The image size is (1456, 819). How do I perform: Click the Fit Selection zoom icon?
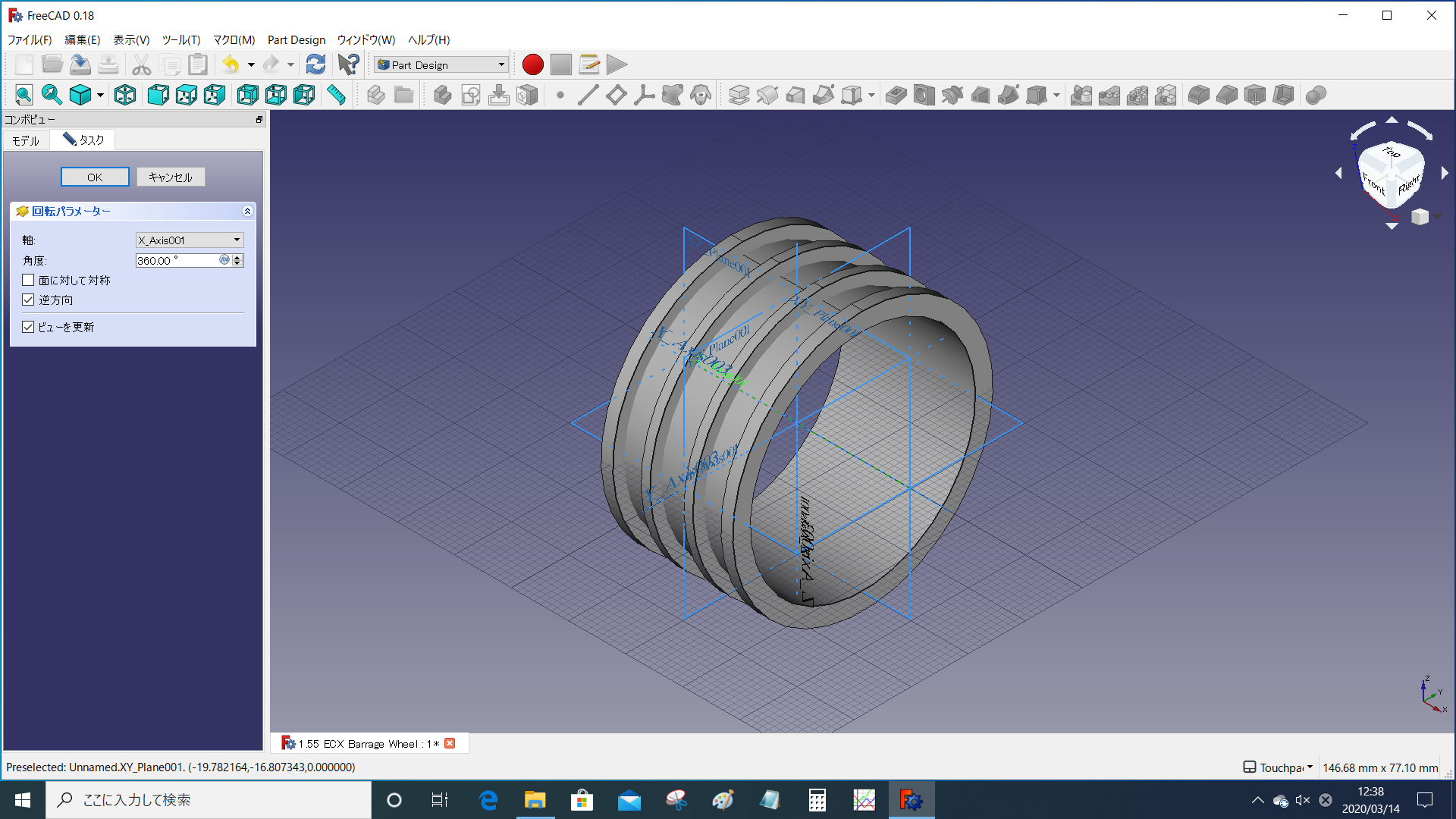click(x=52, y=95)
